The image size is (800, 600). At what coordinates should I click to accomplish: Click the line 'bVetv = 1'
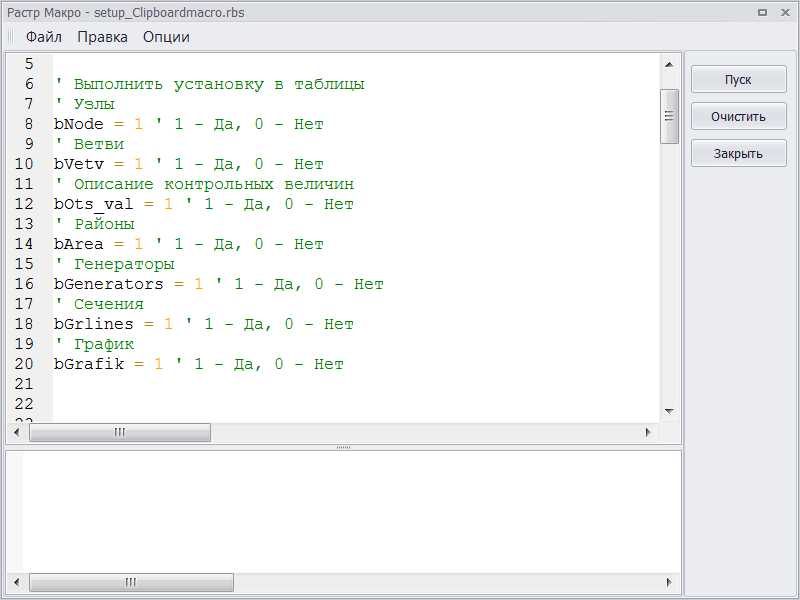(x=189, y=164)
